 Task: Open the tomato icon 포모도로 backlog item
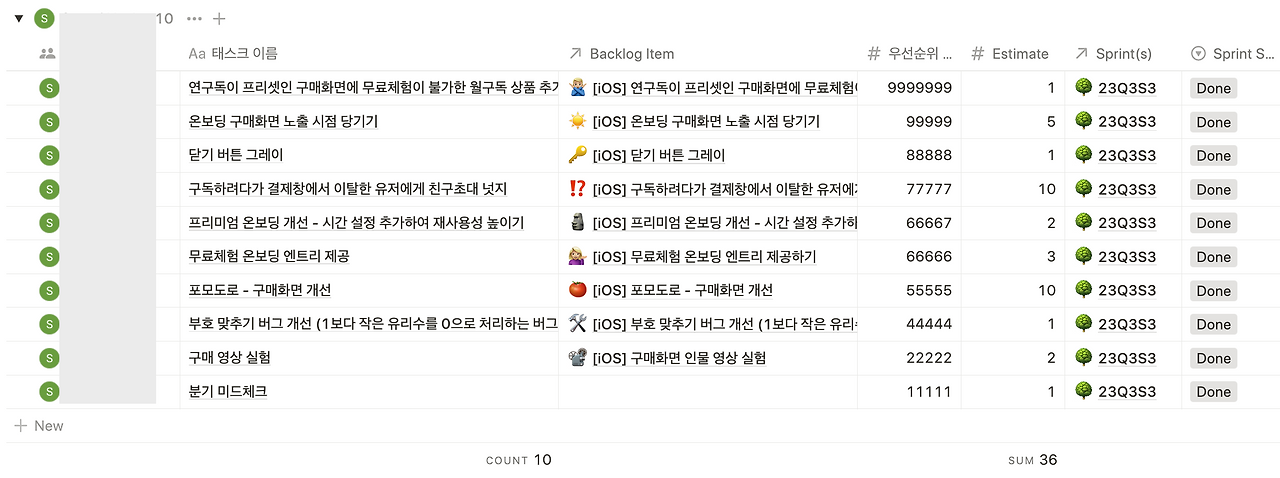pyautogui.click(x=670, y=290)
